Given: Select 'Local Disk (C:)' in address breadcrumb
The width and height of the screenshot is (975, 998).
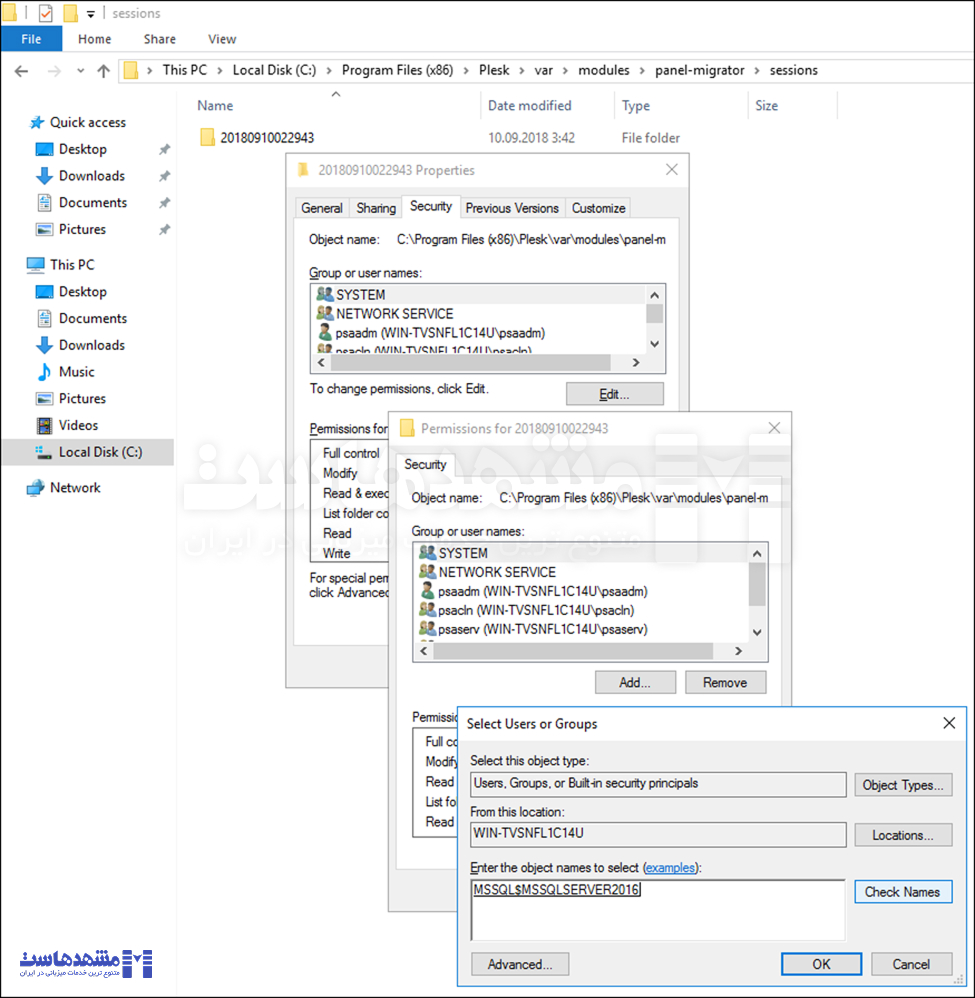Looking at the screenshot, I should [274, 70].
